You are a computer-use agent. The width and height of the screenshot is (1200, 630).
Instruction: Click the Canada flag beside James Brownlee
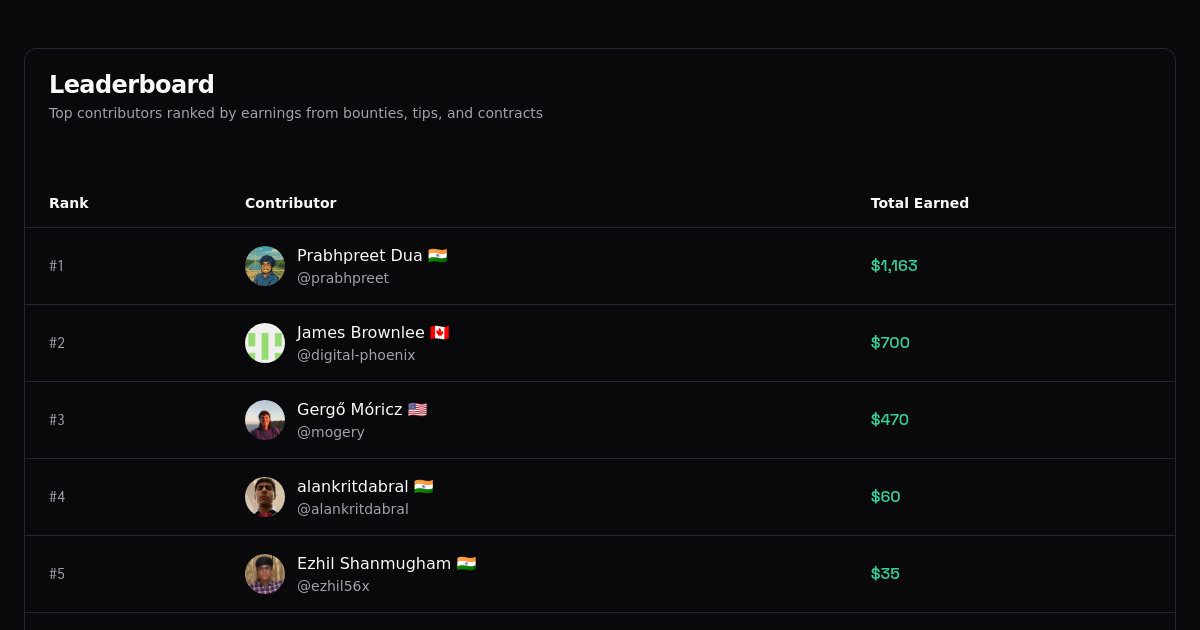(441, 332)
